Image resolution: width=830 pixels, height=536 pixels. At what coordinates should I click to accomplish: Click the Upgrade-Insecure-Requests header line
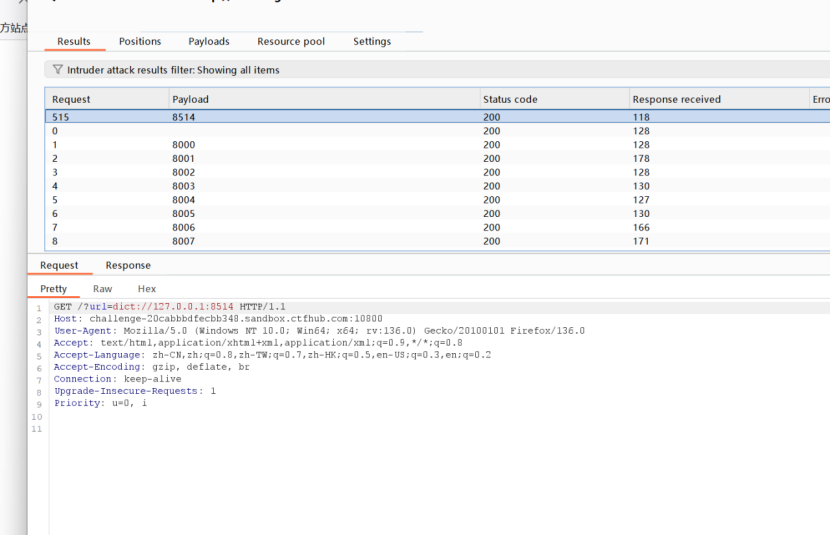pos(135,390)
